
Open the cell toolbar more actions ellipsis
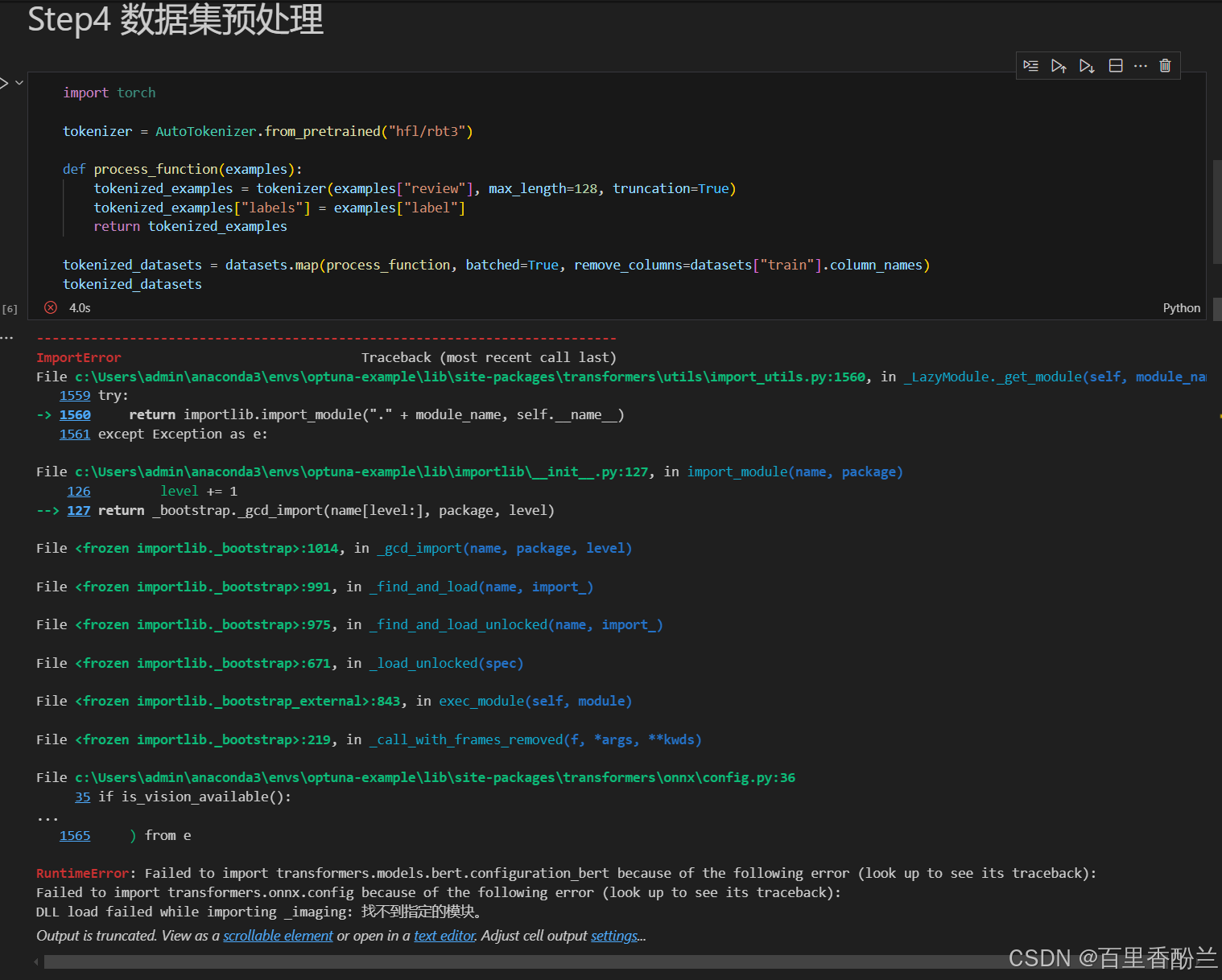(x=1141, y=66)
